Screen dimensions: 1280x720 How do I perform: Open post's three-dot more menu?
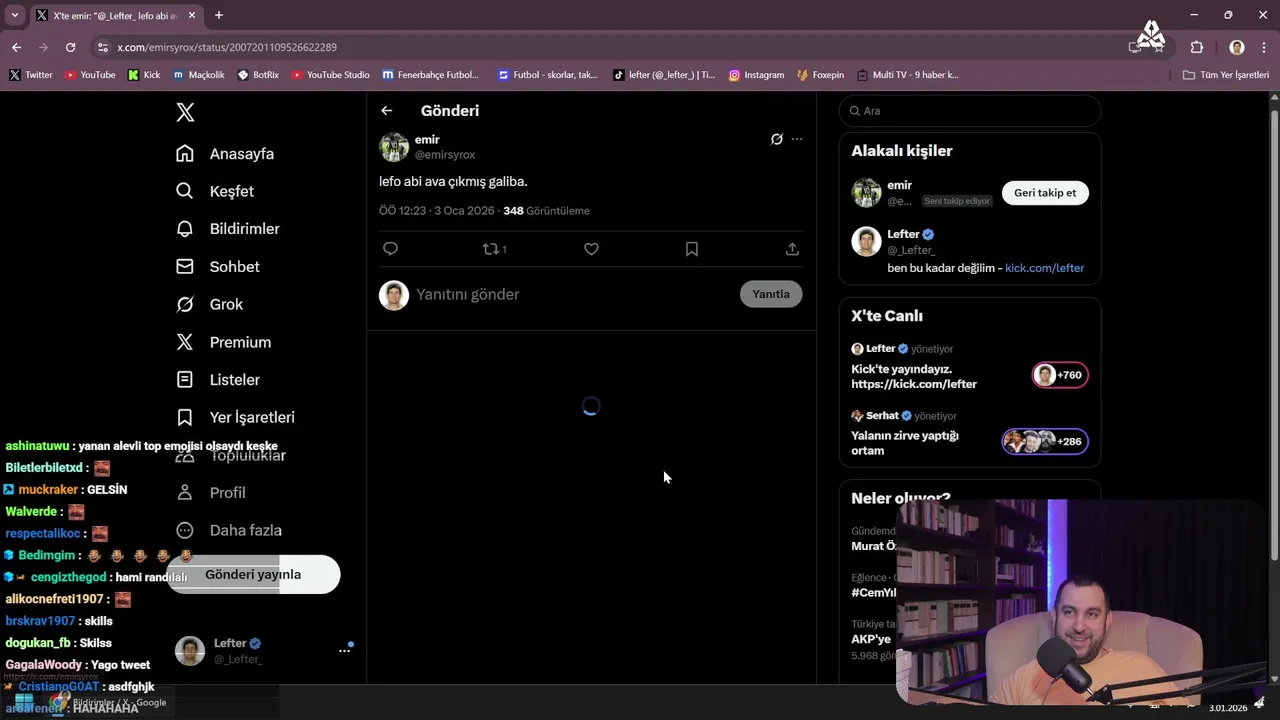tap(797, 139)
